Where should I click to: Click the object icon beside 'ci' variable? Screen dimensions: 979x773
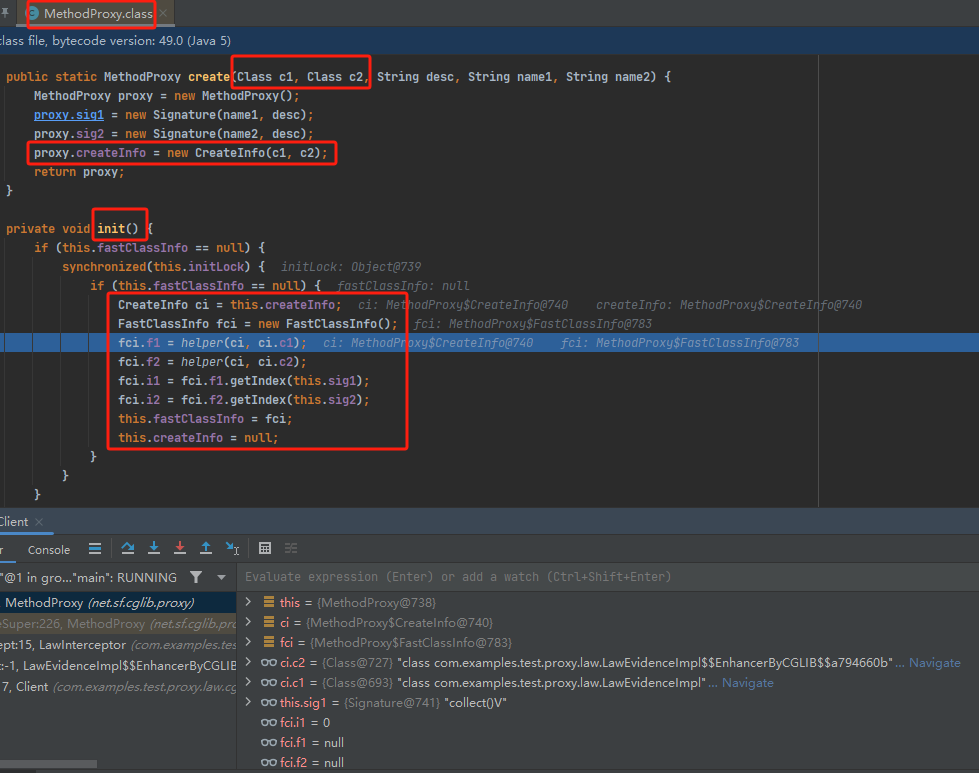pyautogui.click(x=269, y=622)
